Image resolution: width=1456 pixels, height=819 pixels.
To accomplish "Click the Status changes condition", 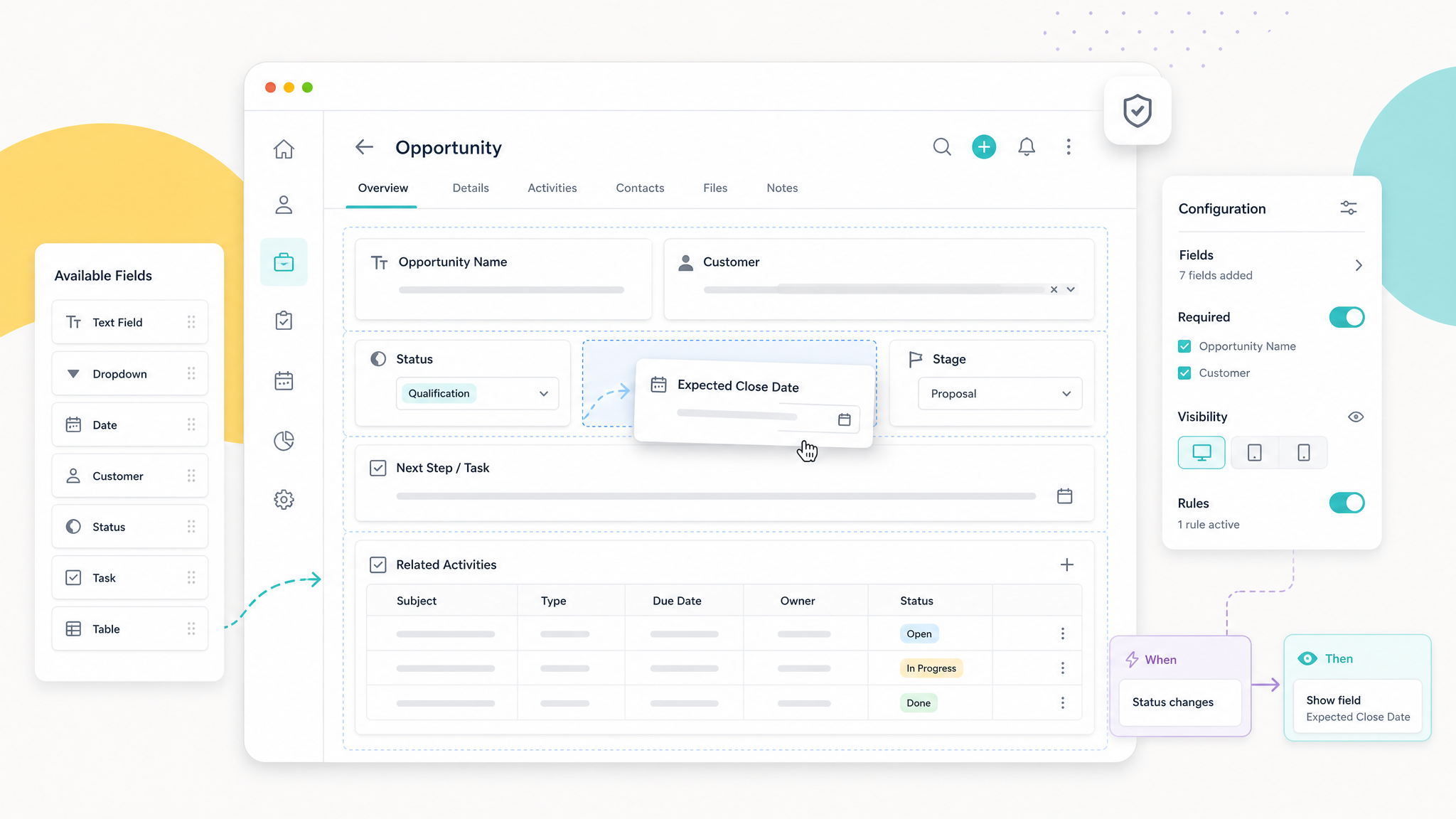I will [1180, 702].
